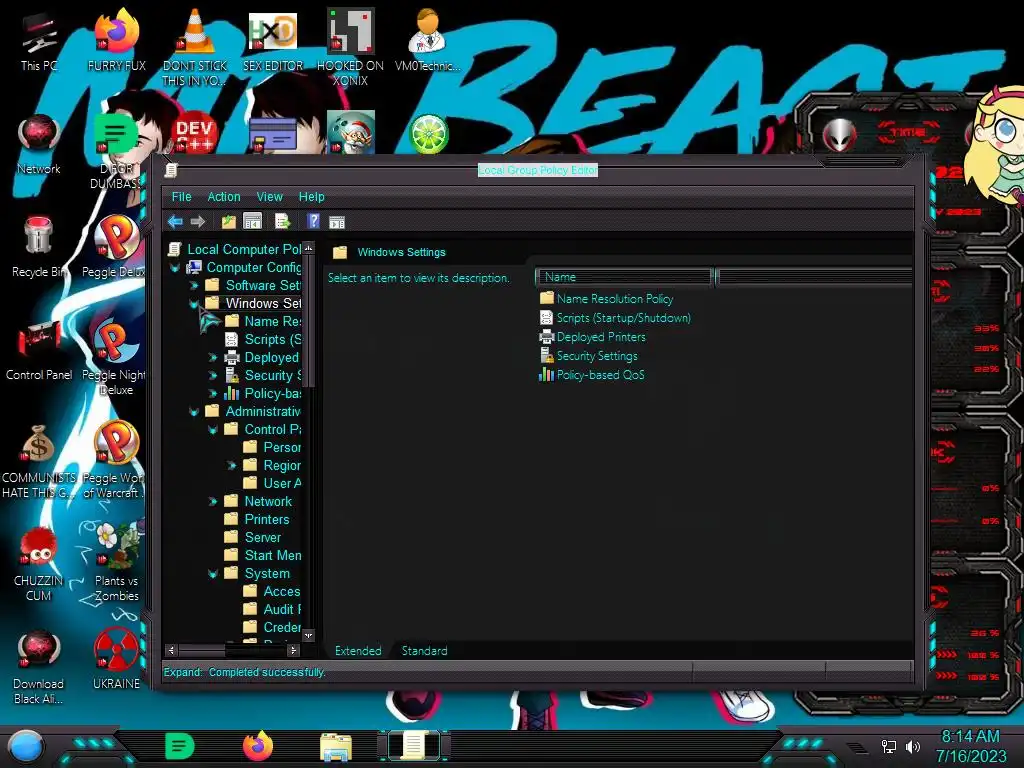Select the System tree folder
Image resolution: width=1024 pixels, height=768 pixels.
point(257,573)
